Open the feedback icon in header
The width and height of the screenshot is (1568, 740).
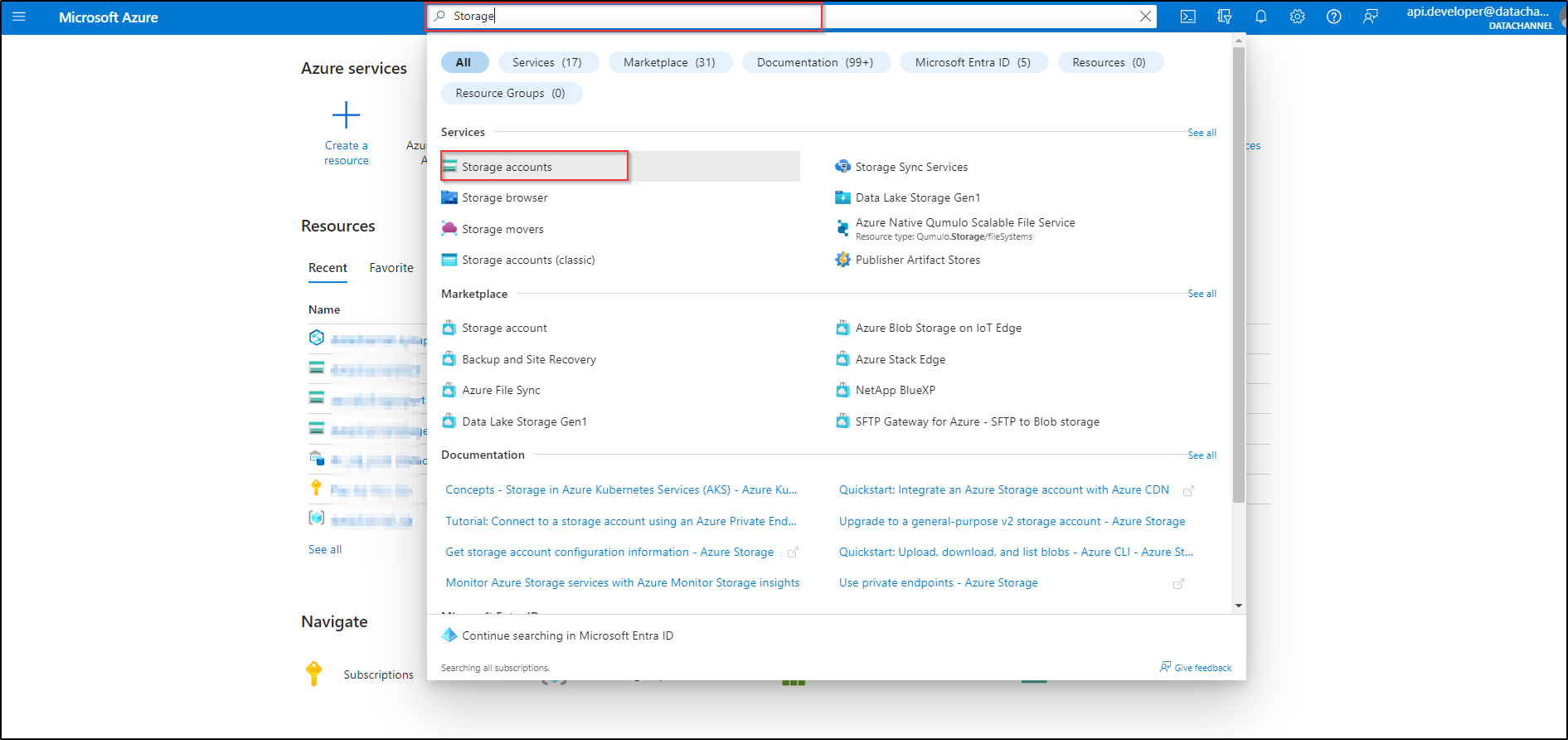[x=1370, y=17]
